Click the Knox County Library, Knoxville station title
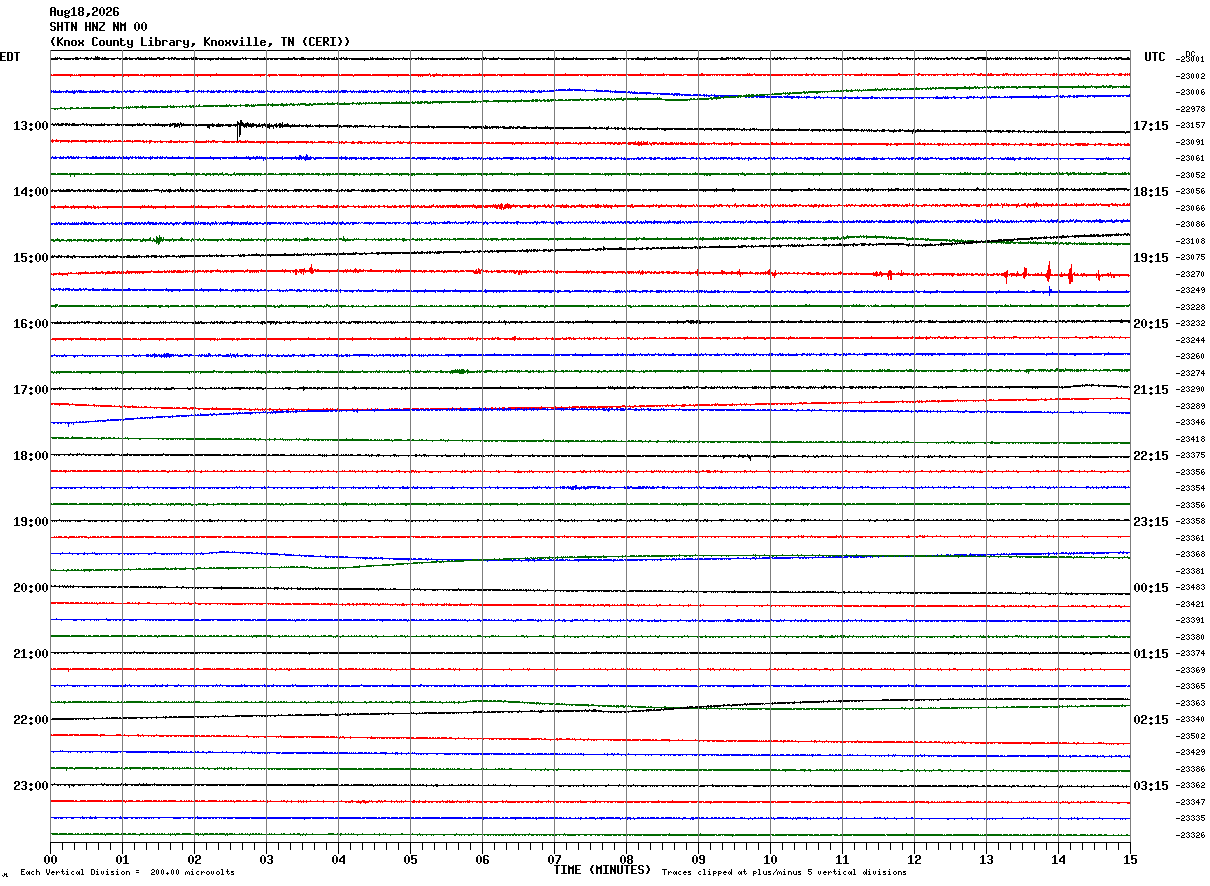The width and height of the screenshot is (1210, 886). pyautogui.click(x=200, y=42)
